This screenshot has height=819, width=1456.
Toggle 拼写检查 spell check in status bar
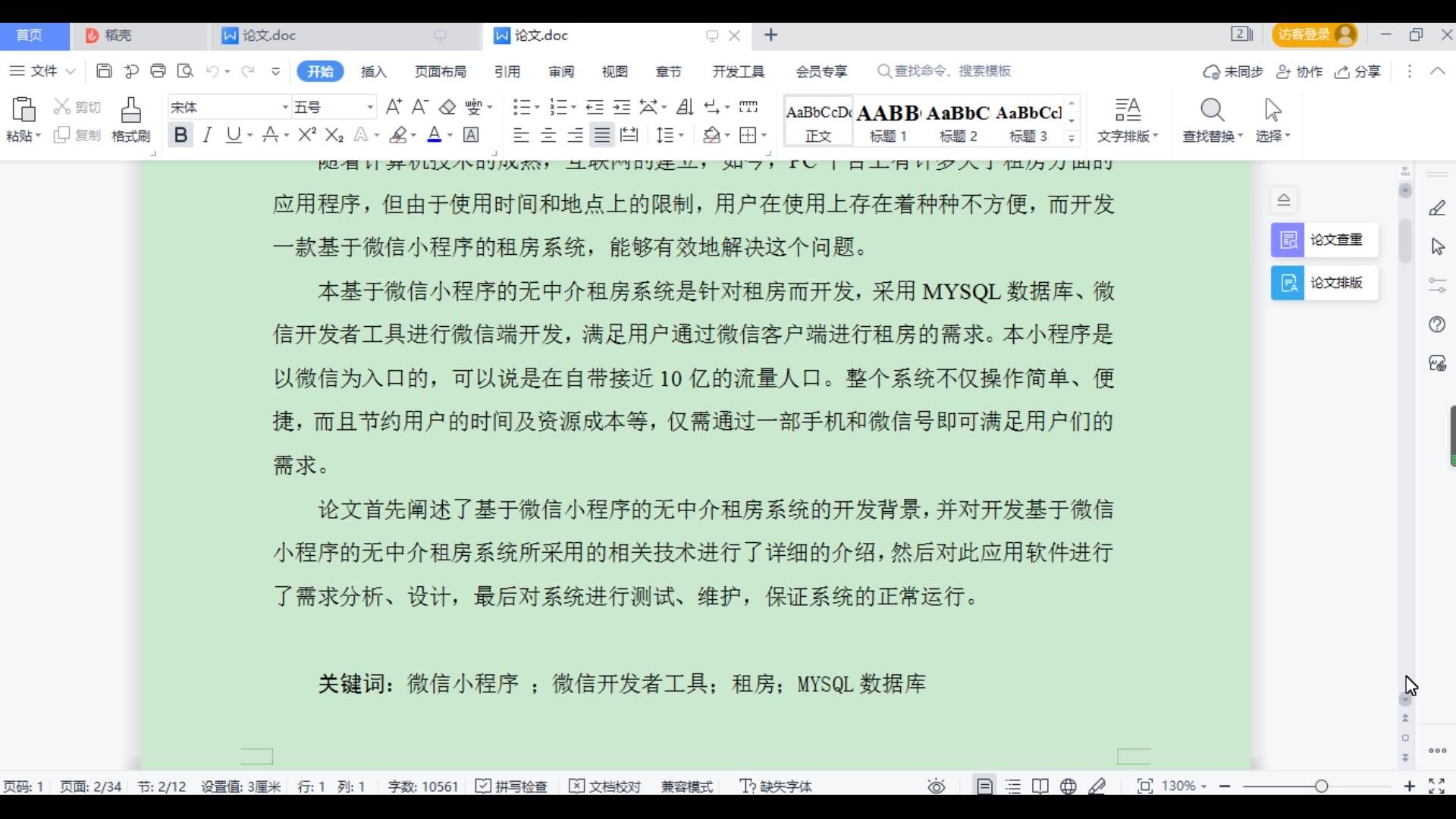pos(512,786)
